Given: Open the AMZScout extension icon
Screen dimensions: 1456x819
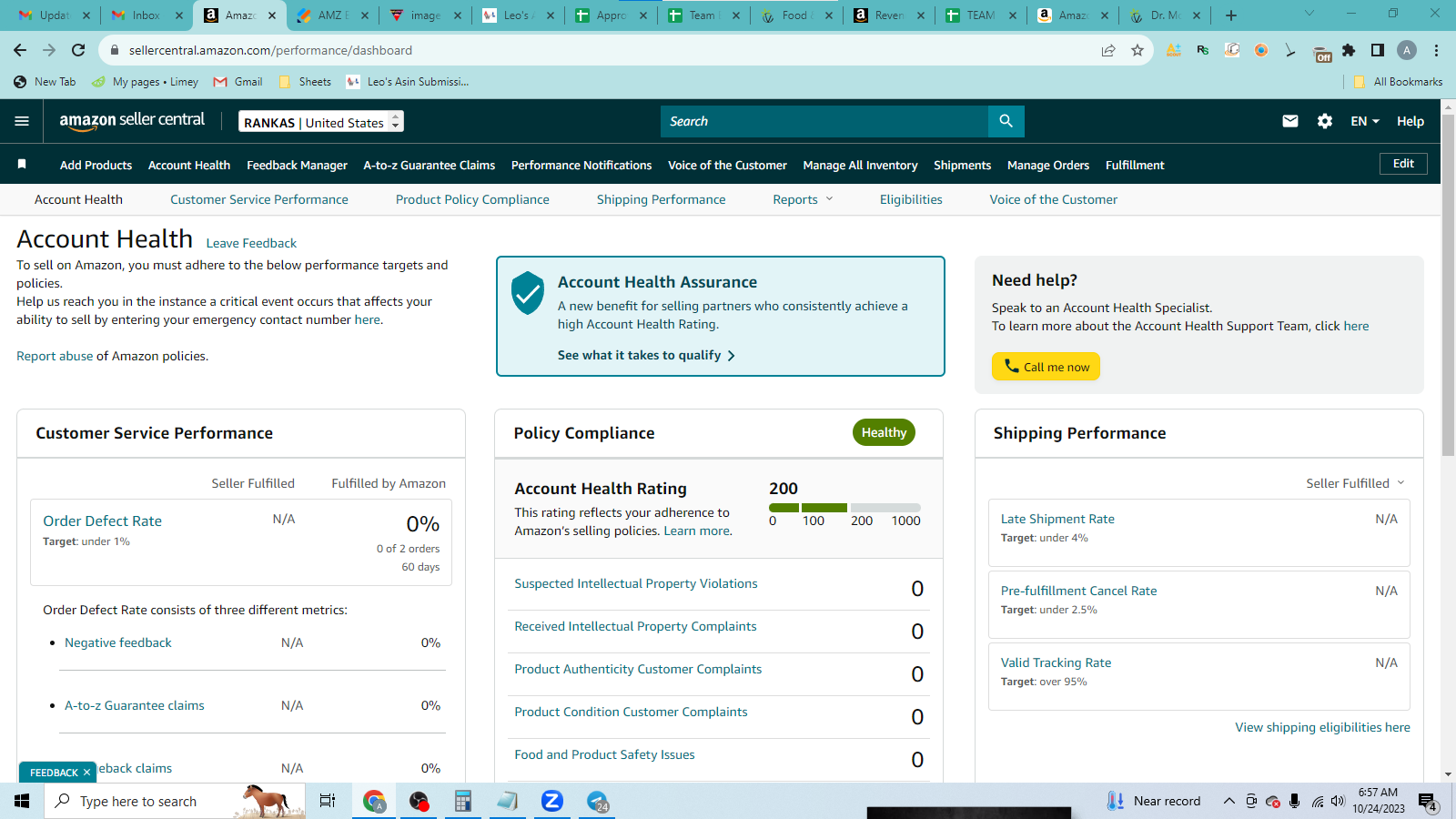Looking at the screenshot, I should pyautogui.click(x=1174, y=50).
